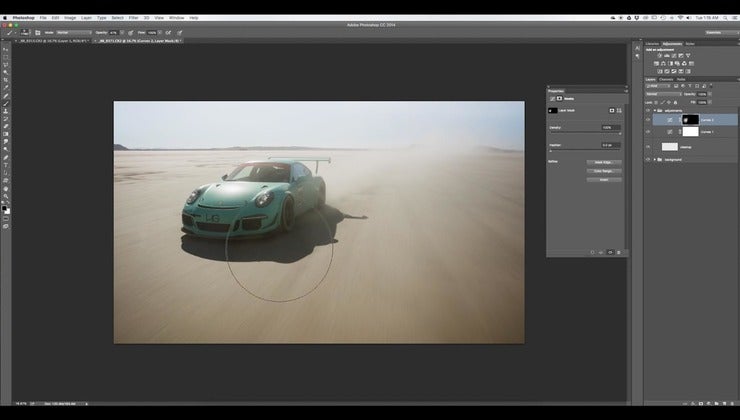Select the Pen tool
This screenshot has width=740, height=420.
[6, 157]
